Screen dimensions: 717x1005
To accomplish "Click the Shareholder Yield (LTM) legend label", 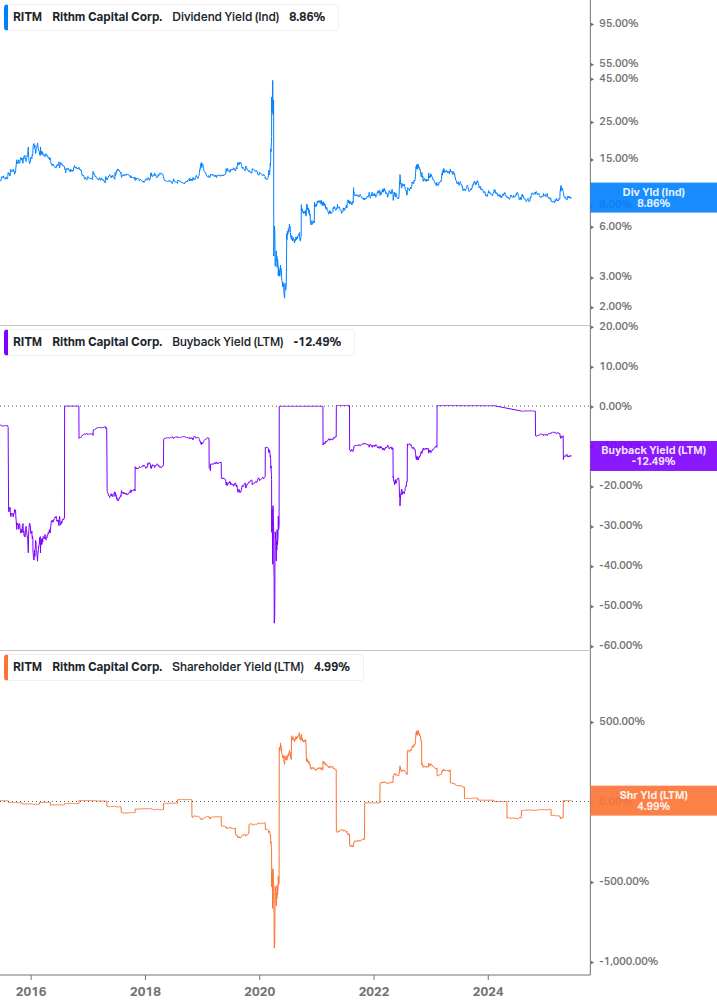I will (x=238, y=667).
